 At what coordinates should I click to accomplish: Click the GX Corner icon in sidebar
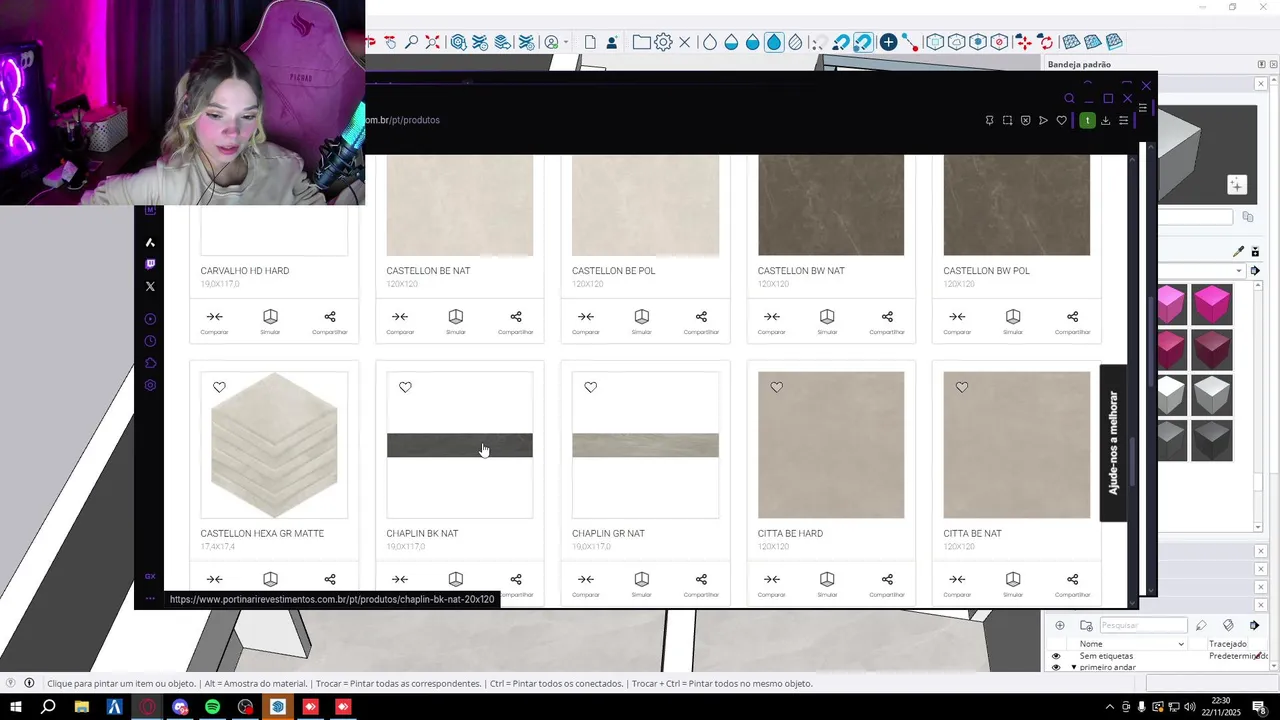[x=150, y=576]
